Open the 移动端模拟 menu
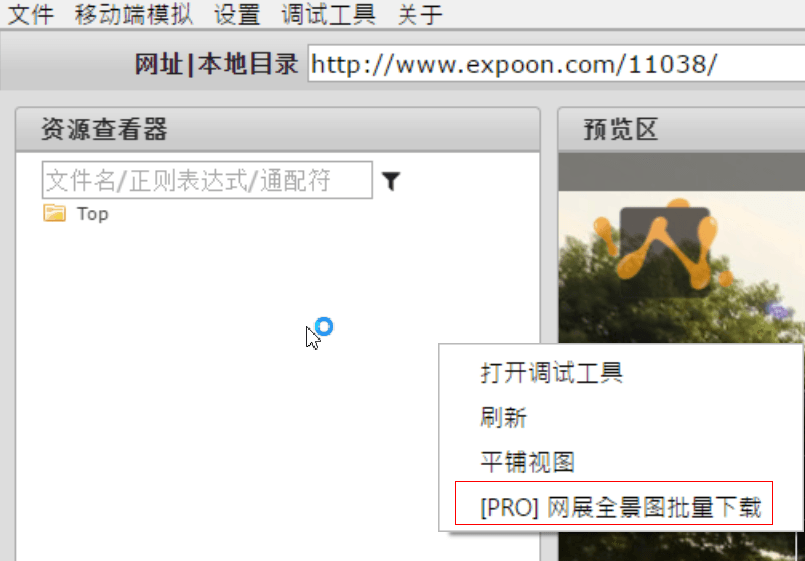805x561 pixels. point(133,14)
